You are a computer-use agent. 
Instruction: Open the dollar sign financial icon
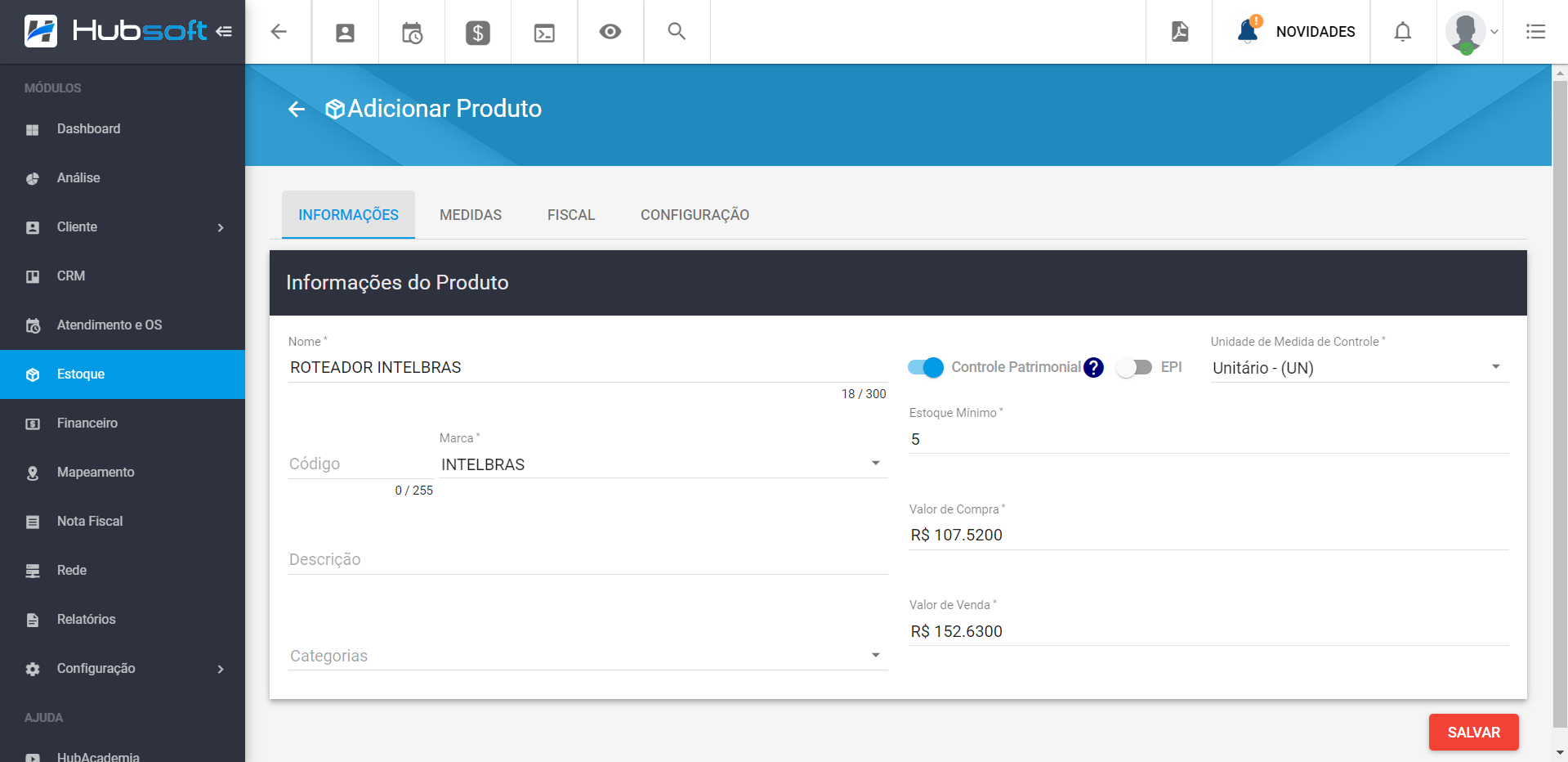tap(478, 32)
